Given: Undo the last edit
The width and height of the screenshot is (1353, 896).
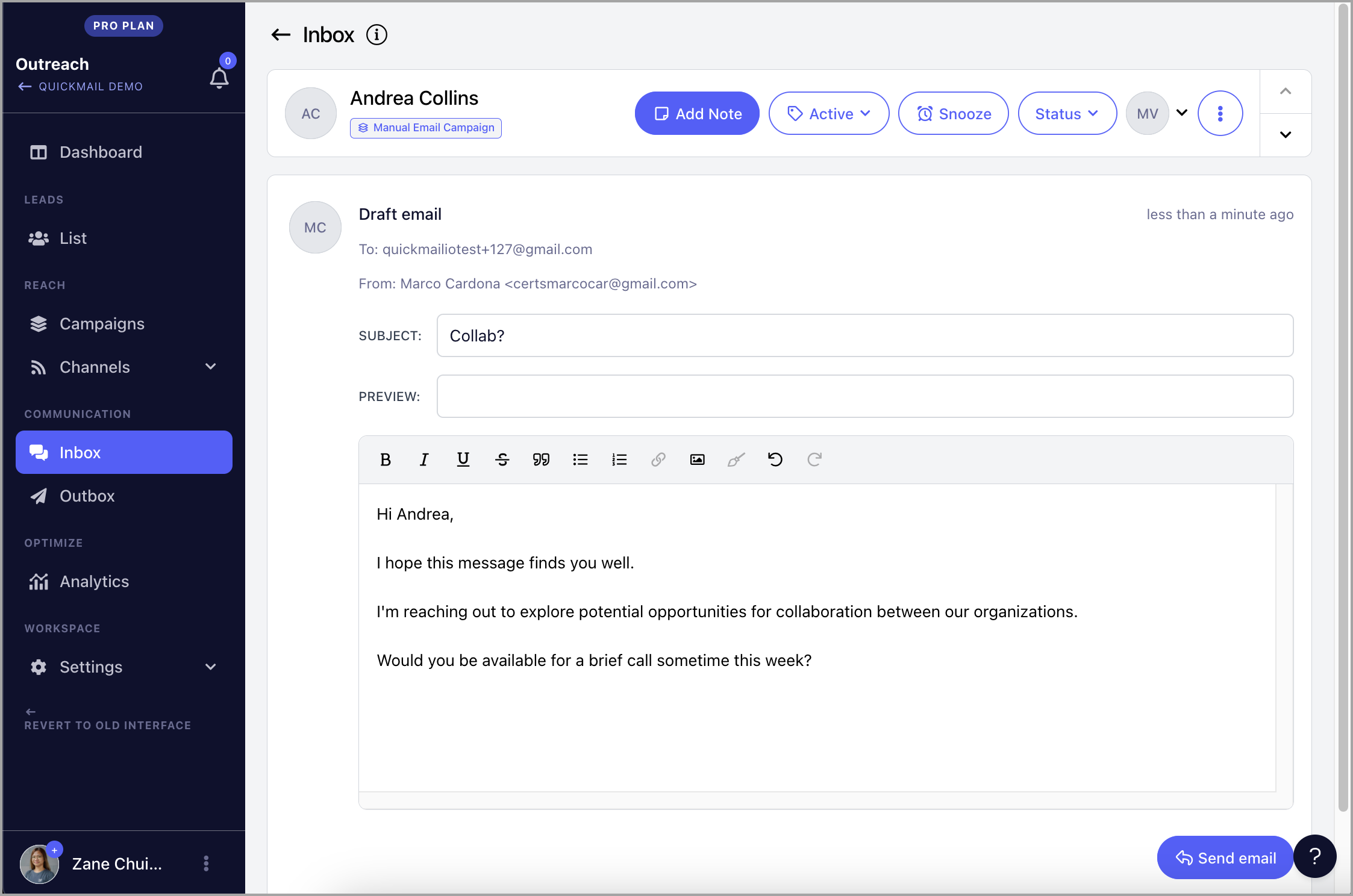Looking at the screenshot, I should click(775, 460).
